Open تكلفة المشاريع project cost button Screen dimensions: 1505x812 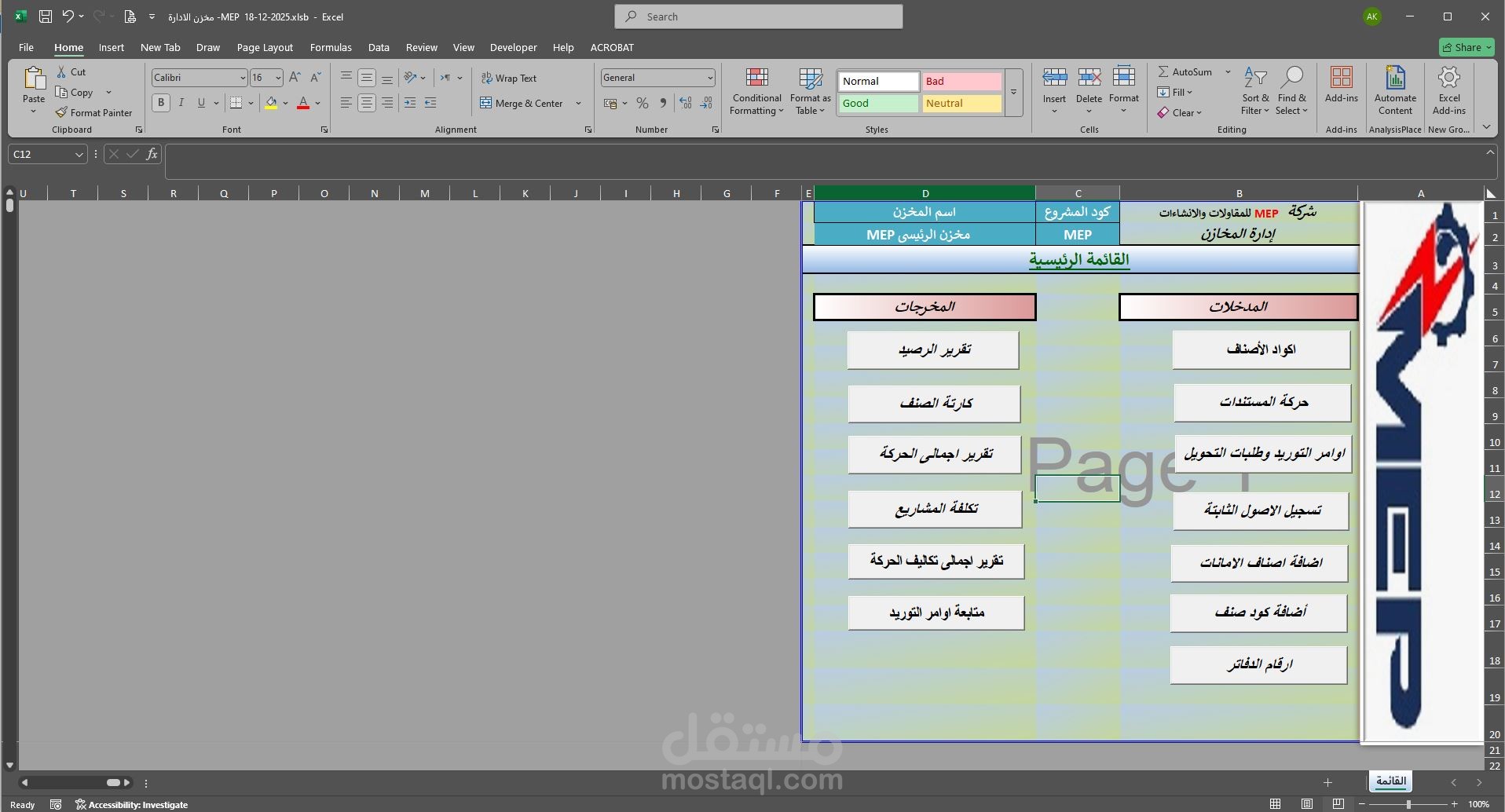[936, 509]
